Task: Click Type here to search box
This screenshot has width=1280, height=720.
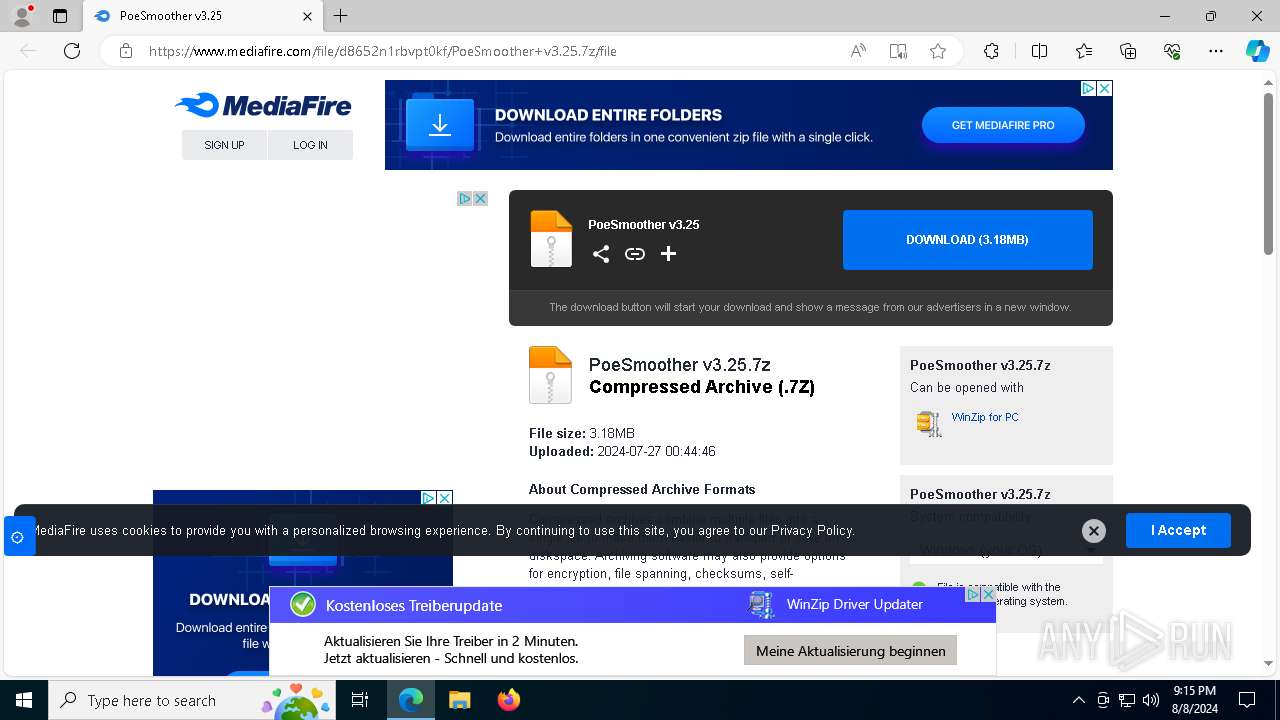Action: coord(192,700)
